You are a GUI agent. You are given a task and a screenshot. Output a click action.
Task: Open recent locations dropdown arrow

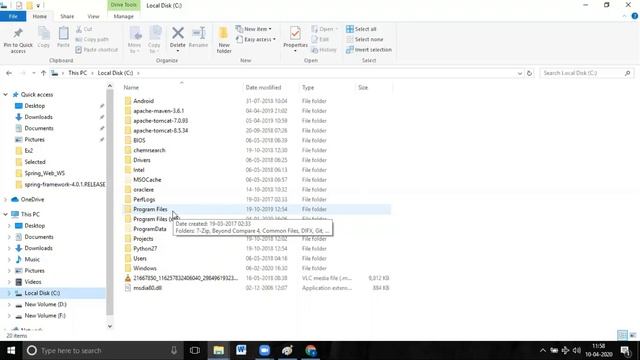pyautogui.click(x=33, y=73)
